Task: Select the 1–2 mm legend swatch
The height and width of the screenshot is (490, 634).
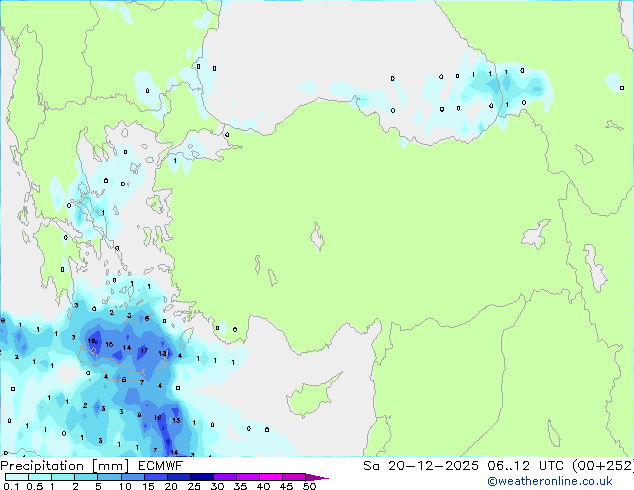Action: point(63,477)
